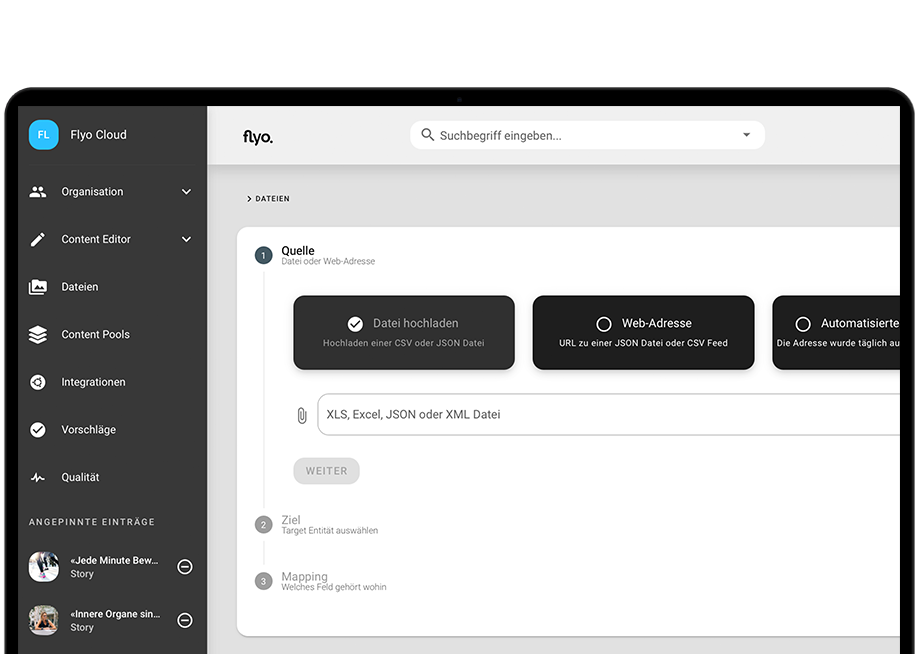The image size is (920, 654).
Task: Open pinned story «Innere Organe sin... thumbnail
Action: 44,620
